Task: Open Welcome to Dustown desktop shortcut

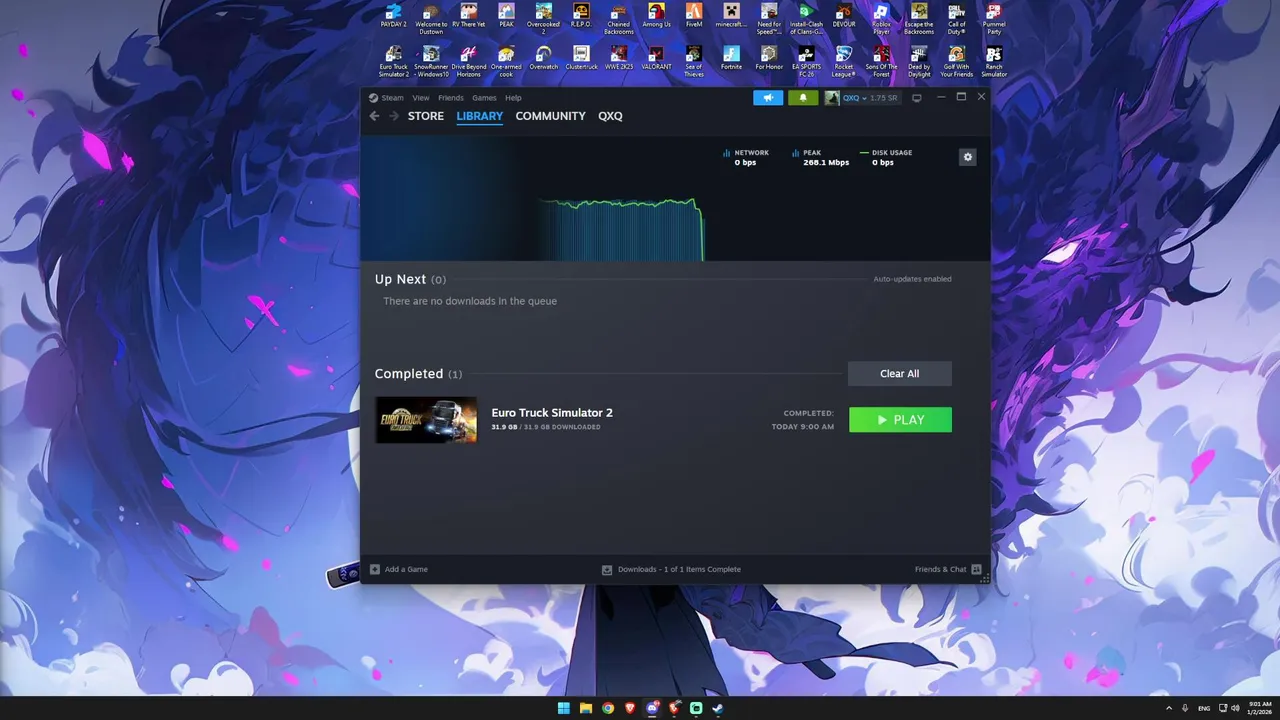Action: [431, 19]
